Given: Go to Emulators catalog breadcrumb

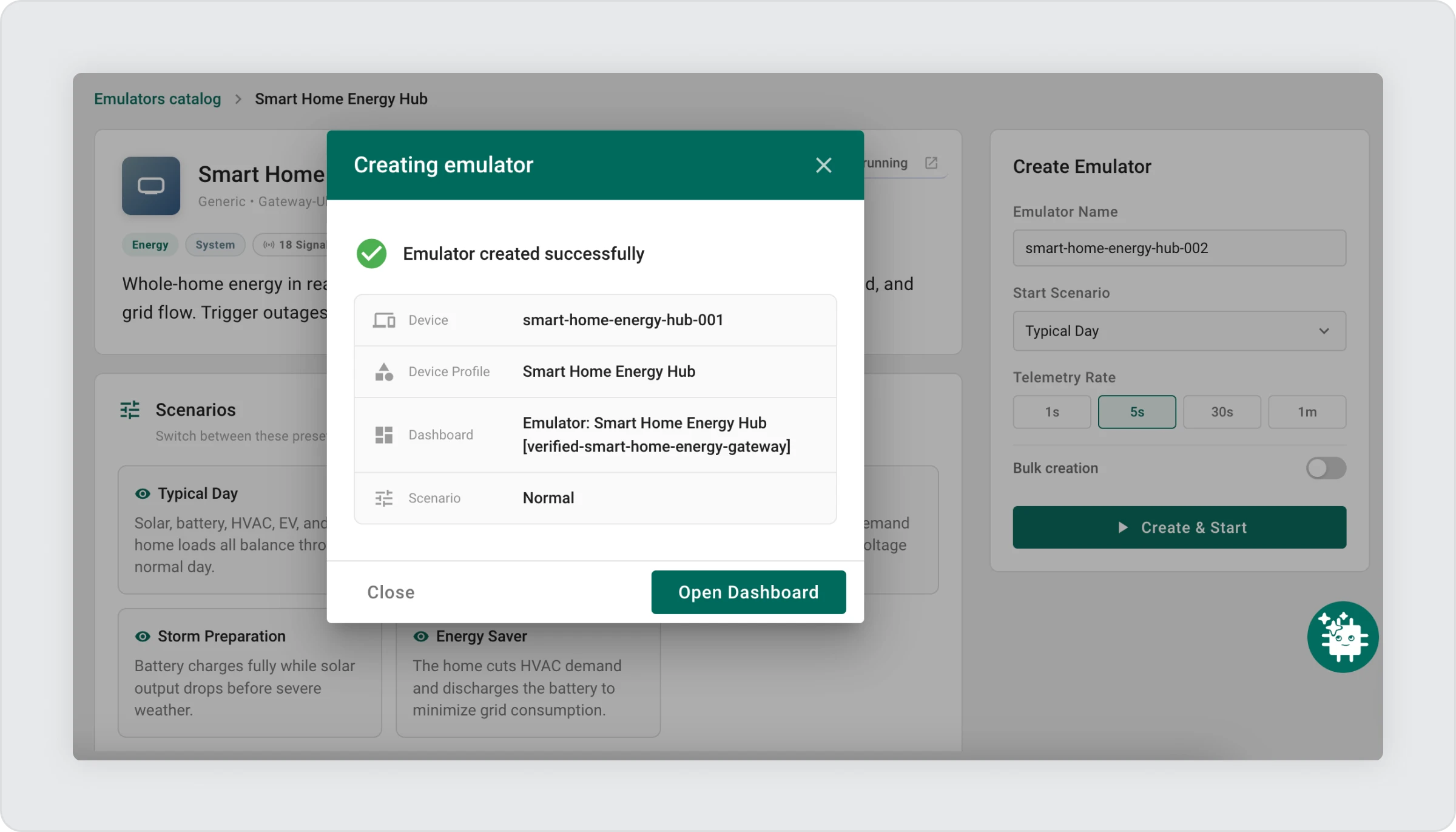Looking at the screenshot, I should 157,99.
